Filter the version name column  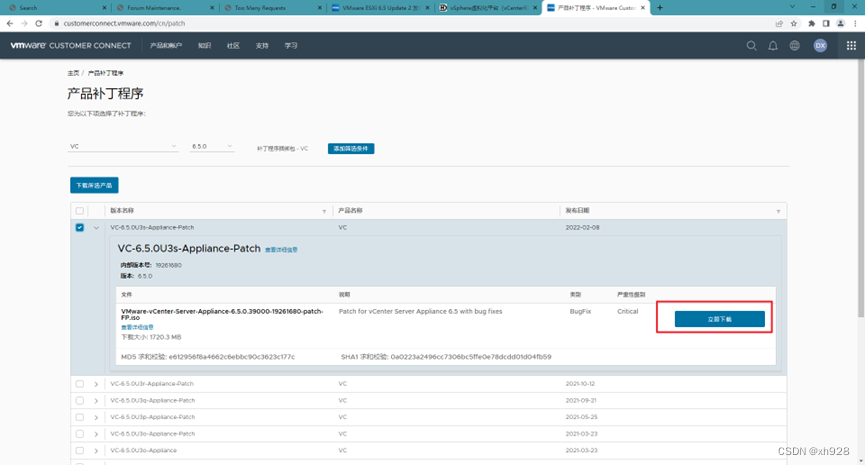[324, 211]
